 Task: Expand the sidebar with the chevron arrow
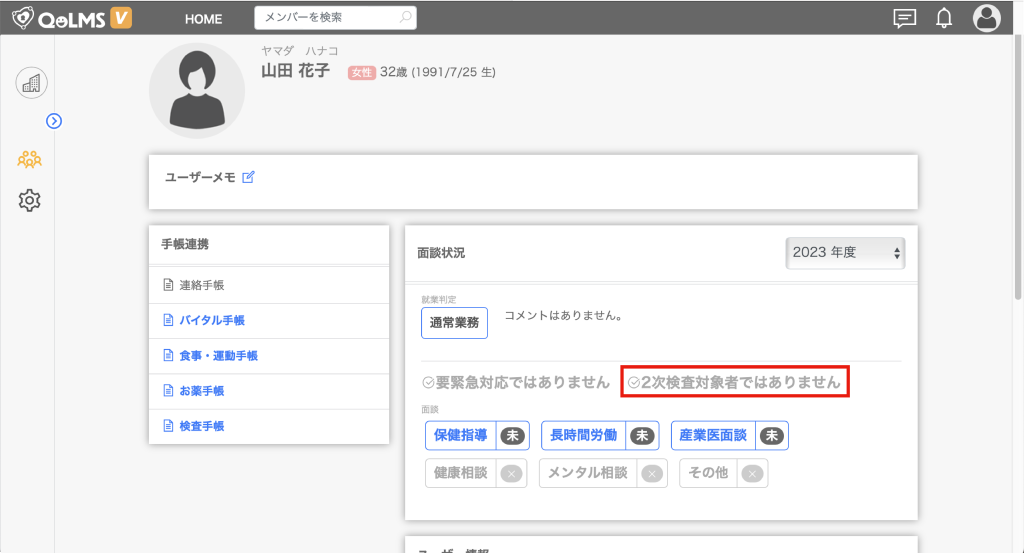55,121
